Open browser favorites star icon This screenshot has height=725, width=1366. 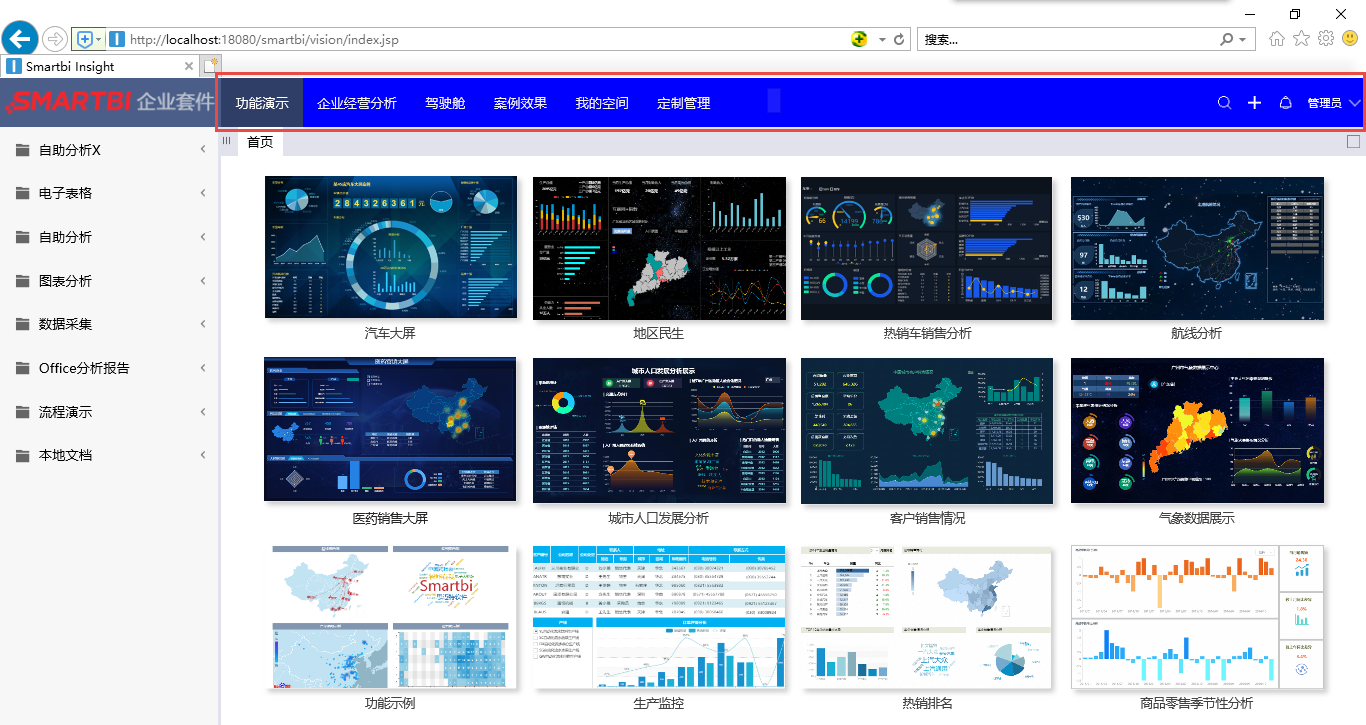tap(1301, 39)
